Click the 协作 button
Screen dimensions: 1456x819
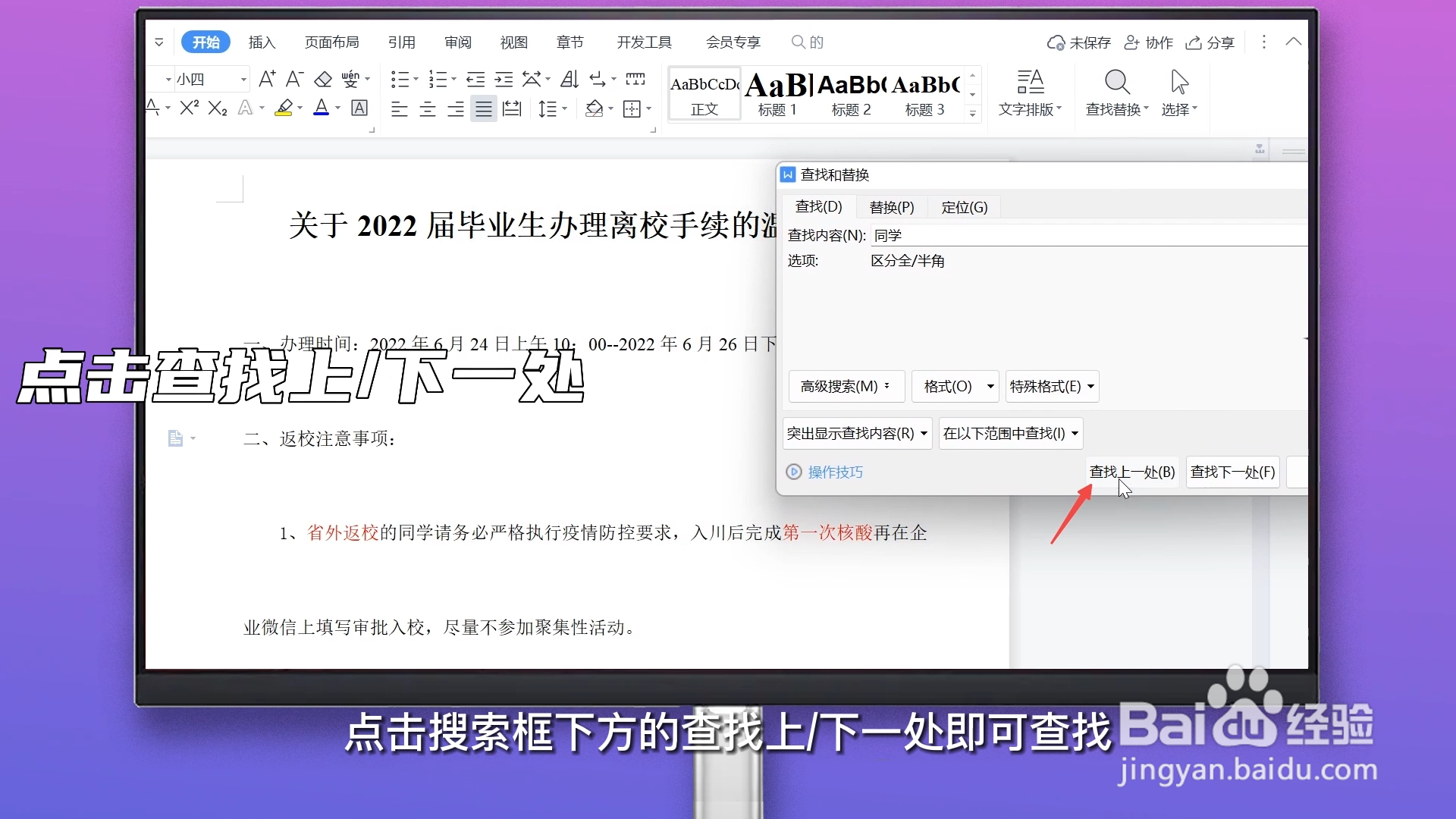point(1149,42)
